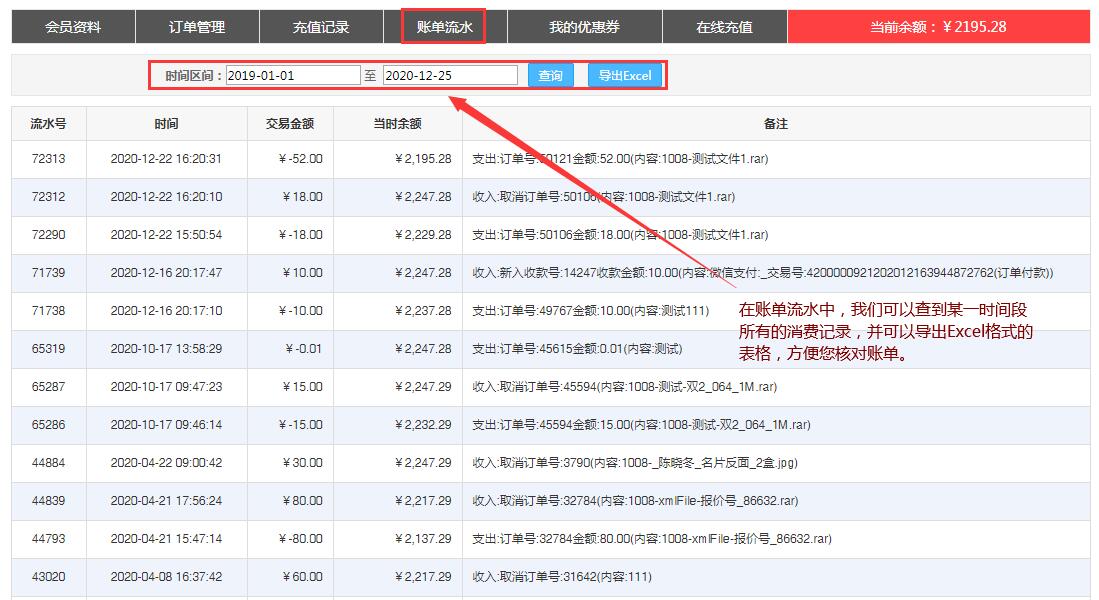Open the 充值记录 tab
The image size is (1099, 600).
[x=321, y=27]
